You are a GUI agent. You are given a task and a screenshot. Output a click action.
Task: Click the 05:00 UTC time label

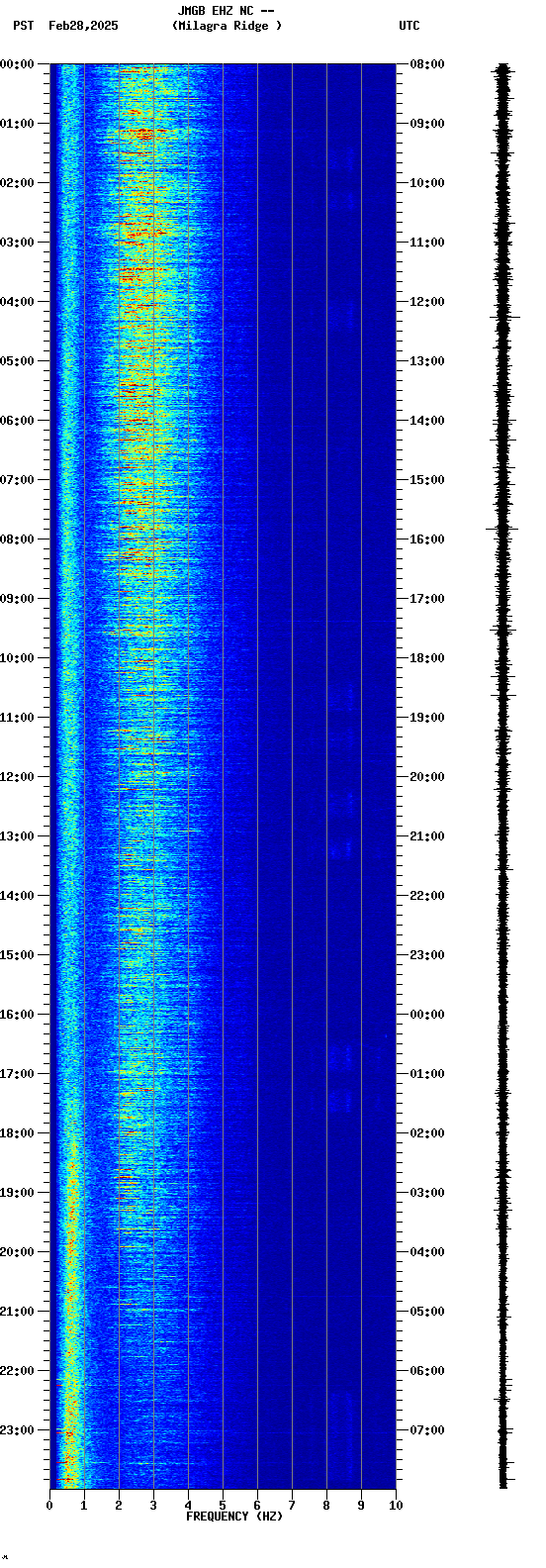coord(427,1312)
